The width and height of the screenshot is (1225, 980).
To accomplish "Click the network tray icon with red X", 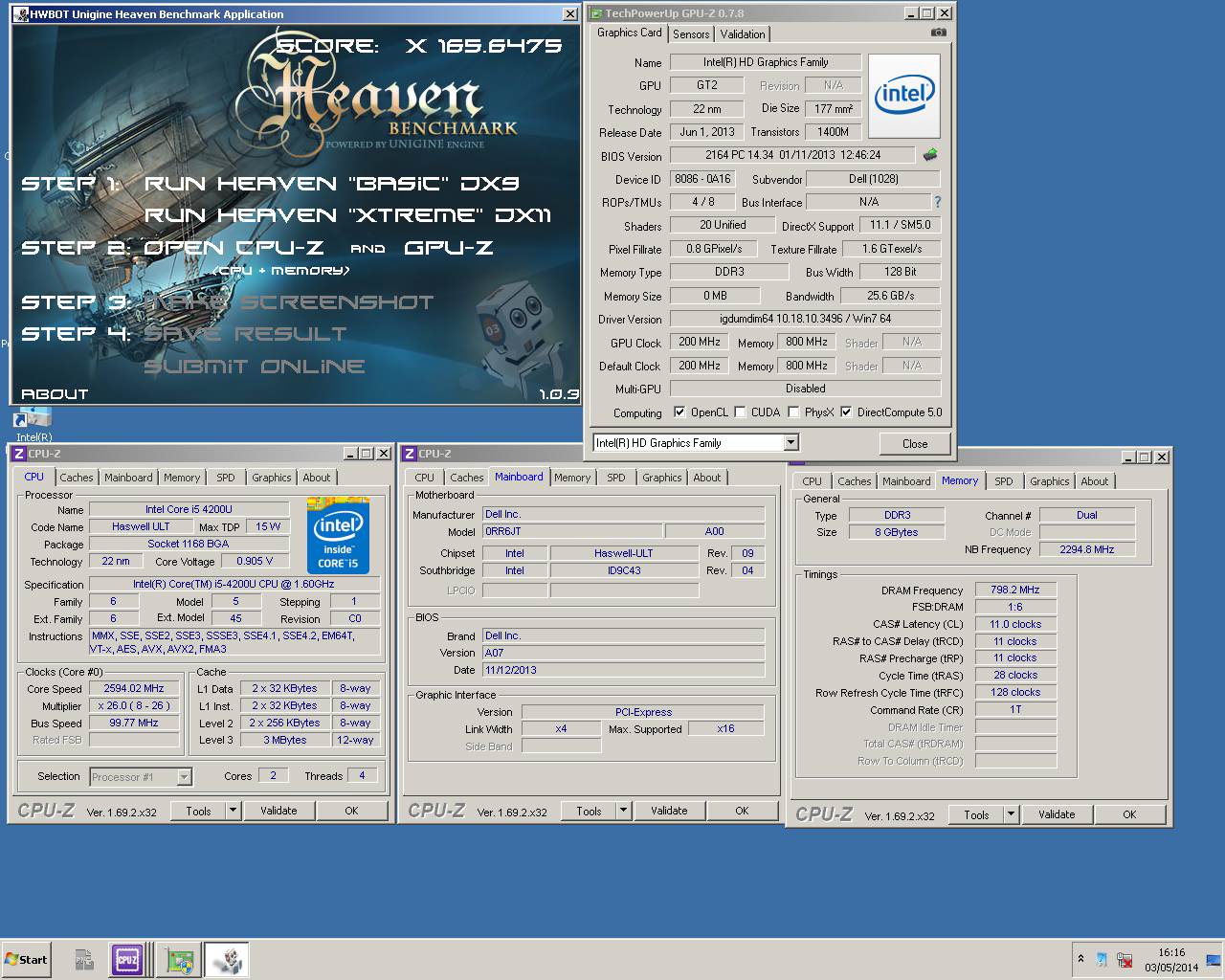I will (x=1125, y=959).
